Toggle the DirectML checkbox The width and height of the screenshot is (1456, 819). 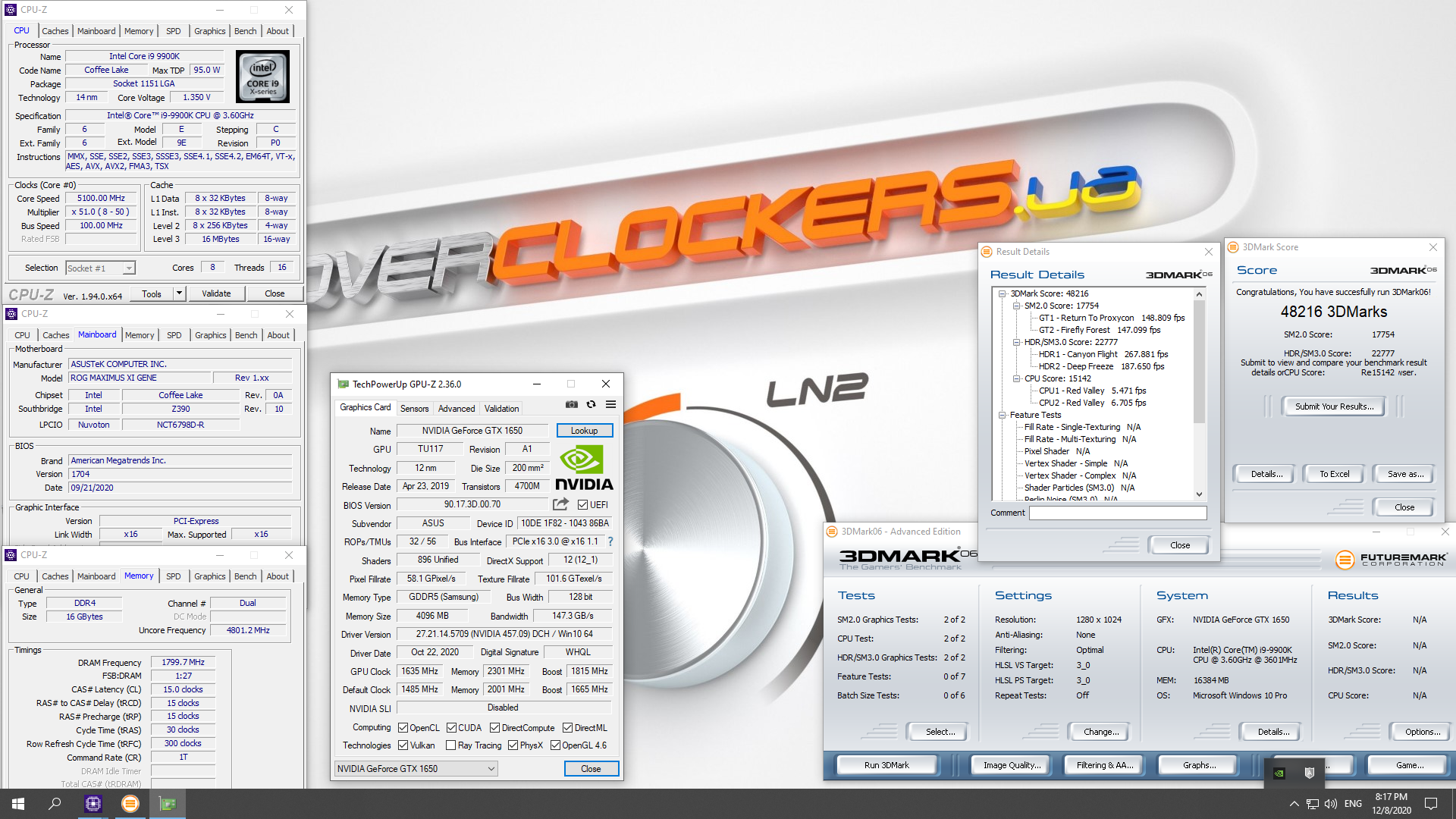(x=567, y=728)
